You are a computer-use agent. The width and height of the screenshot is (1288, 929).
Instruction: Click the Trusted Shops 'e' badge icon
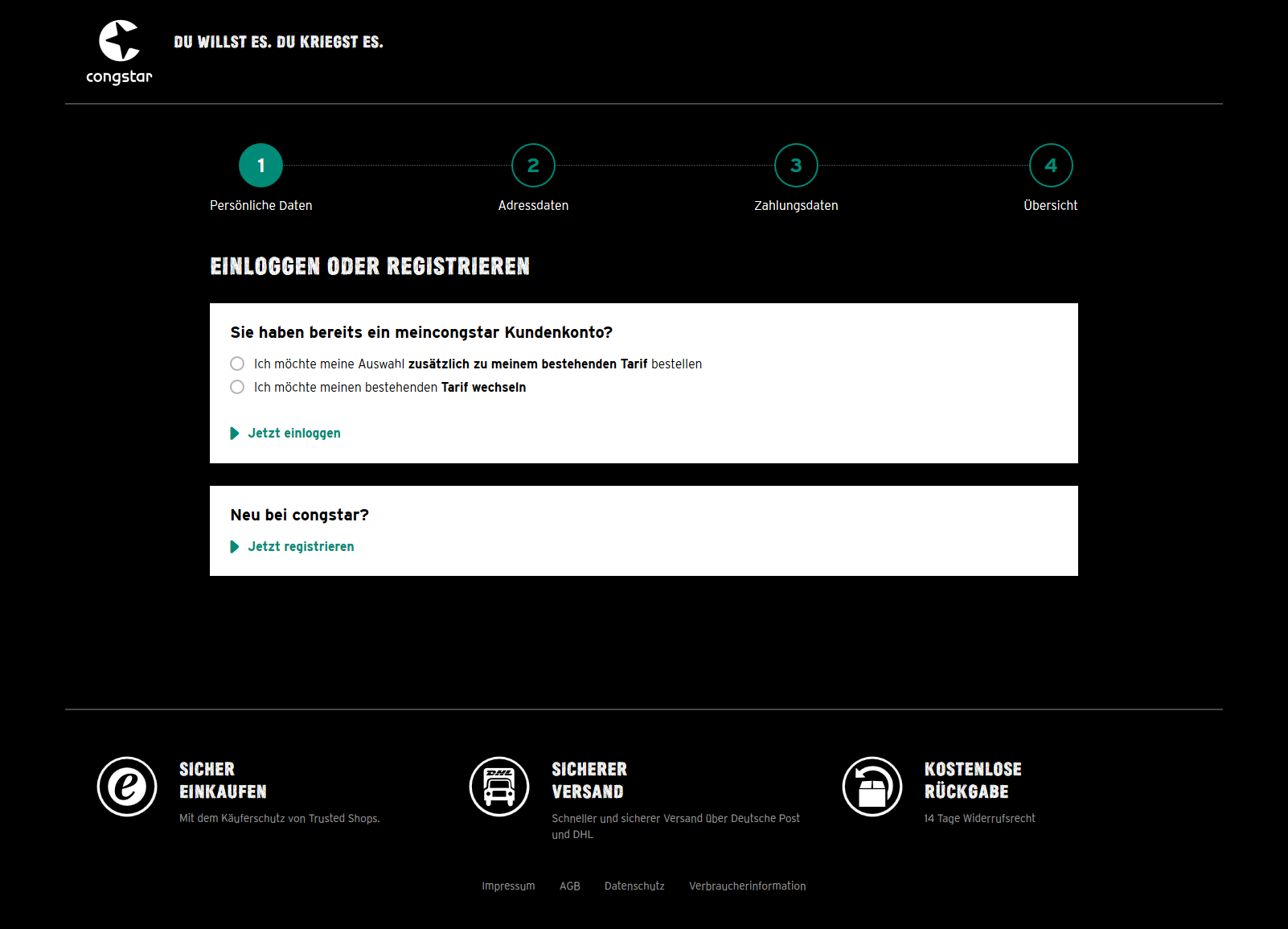tap(127, 787)
